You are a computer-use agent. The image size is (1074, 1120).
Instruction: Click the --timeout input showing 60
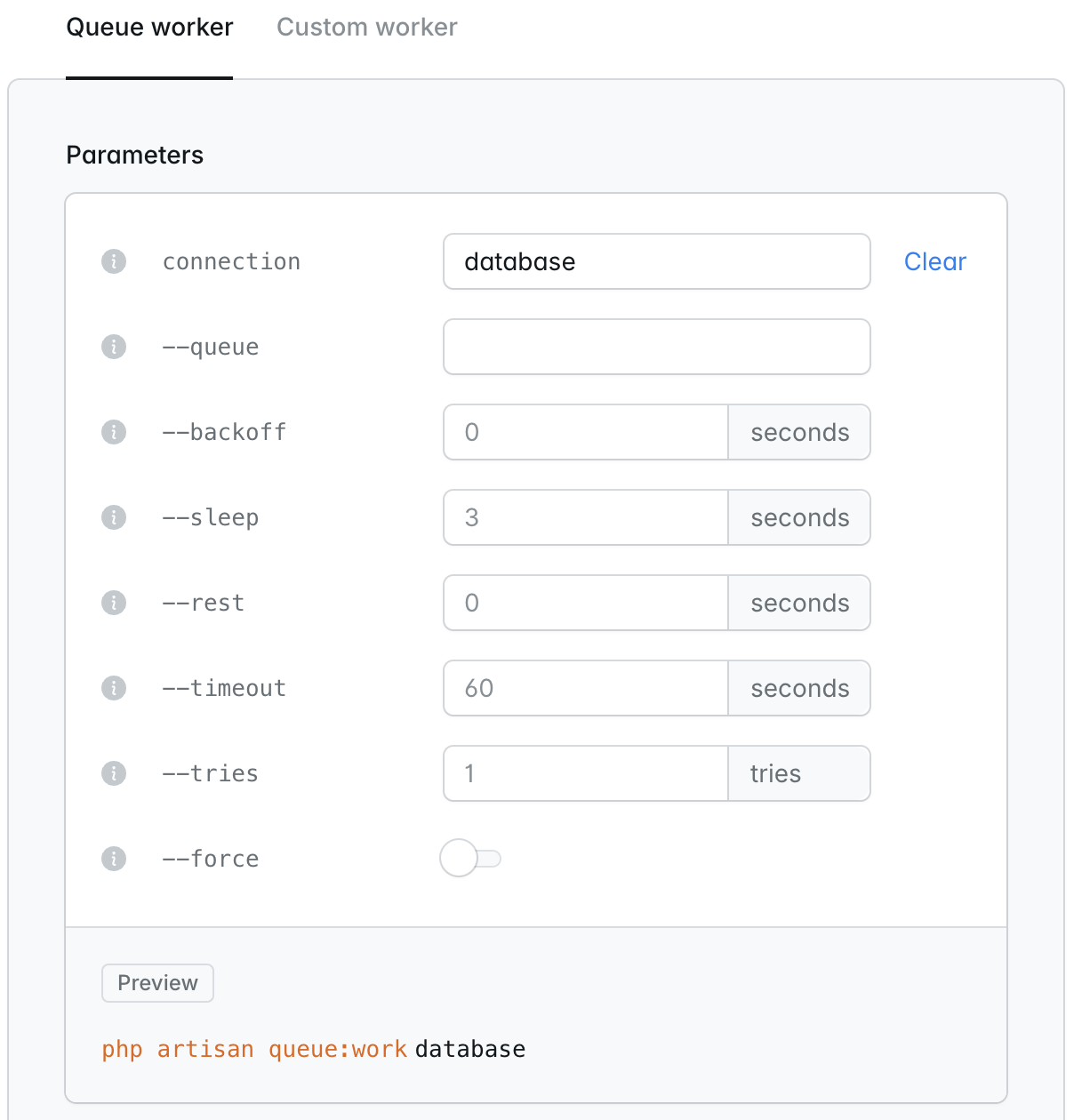(586, 688)
